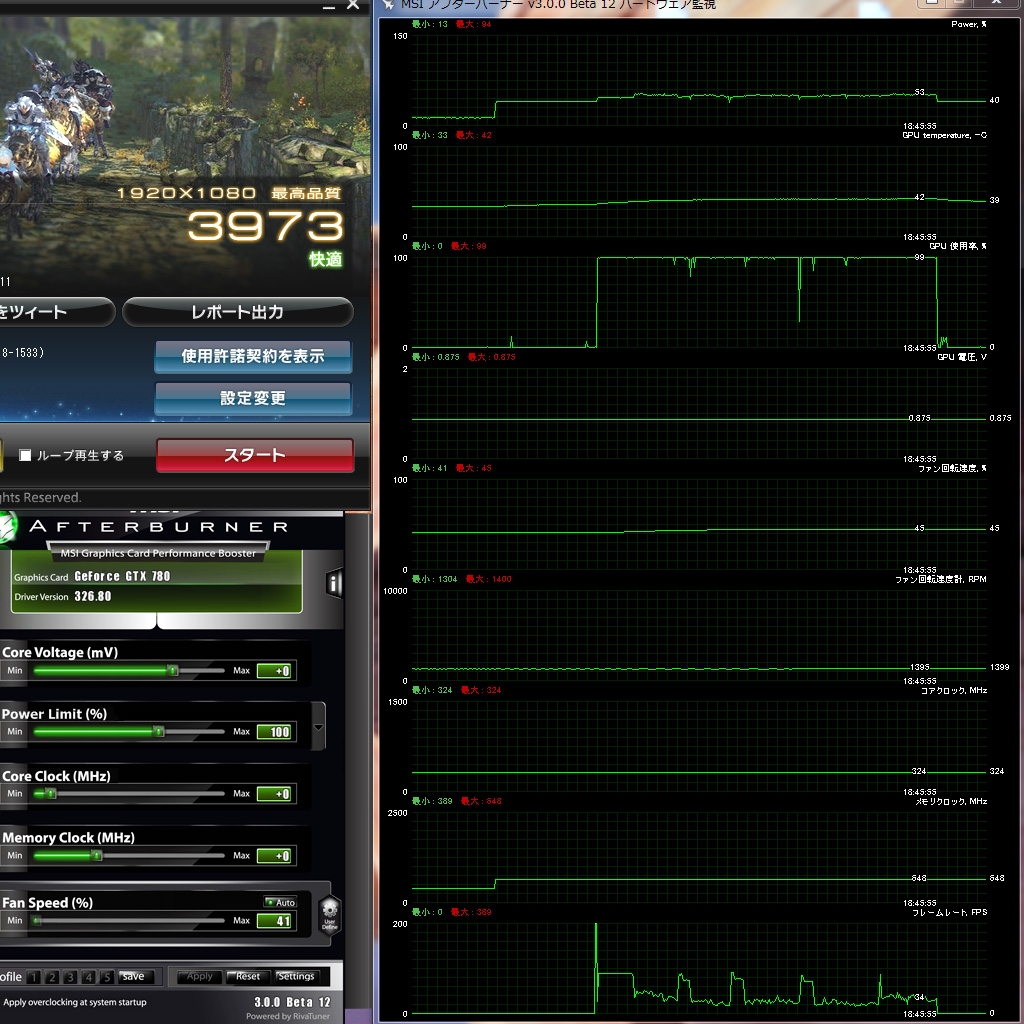Click the ファン回転速度計 RPM graph label
Viewport: 1024px width, 1024px height.
[x=940, y=579]
